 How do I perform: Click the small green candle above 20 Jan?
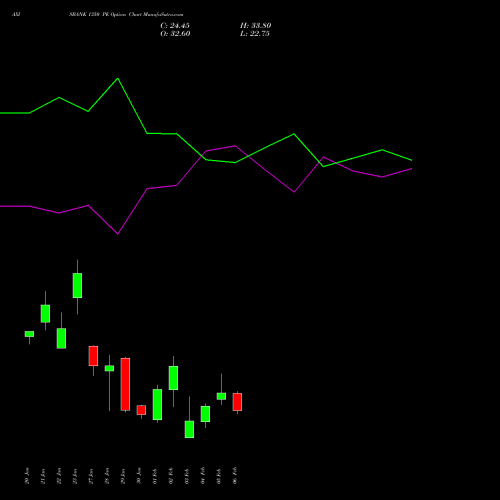click(29, 334)
